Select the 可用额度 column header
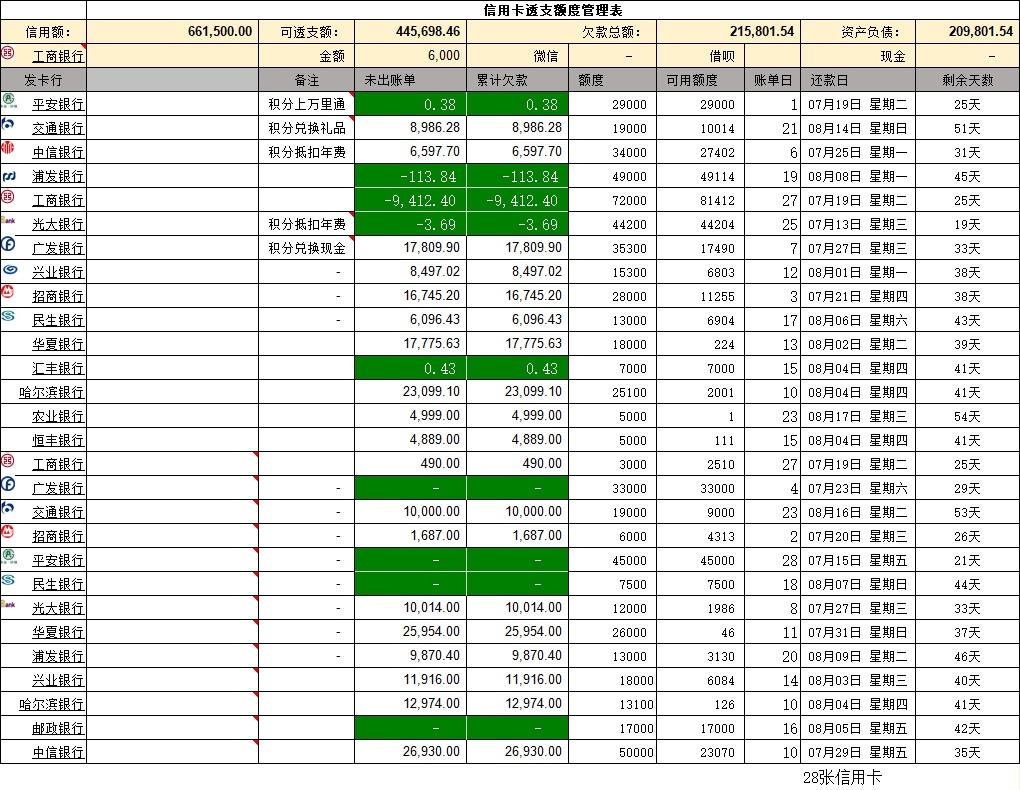Viewport: 1020px width, 790px height. point(701,80)
